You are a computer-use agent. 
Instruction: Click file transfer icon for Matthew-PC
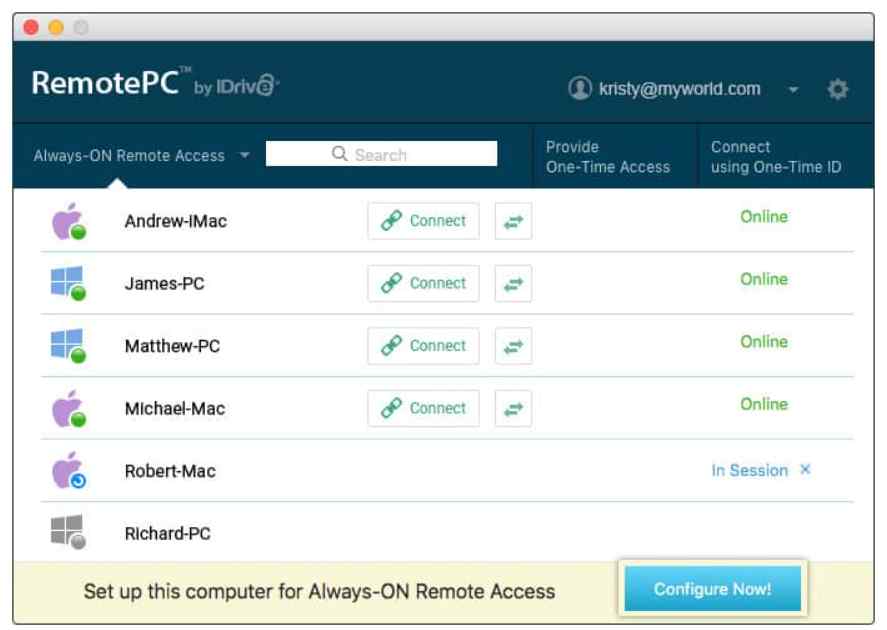click(x=513, y=346)
